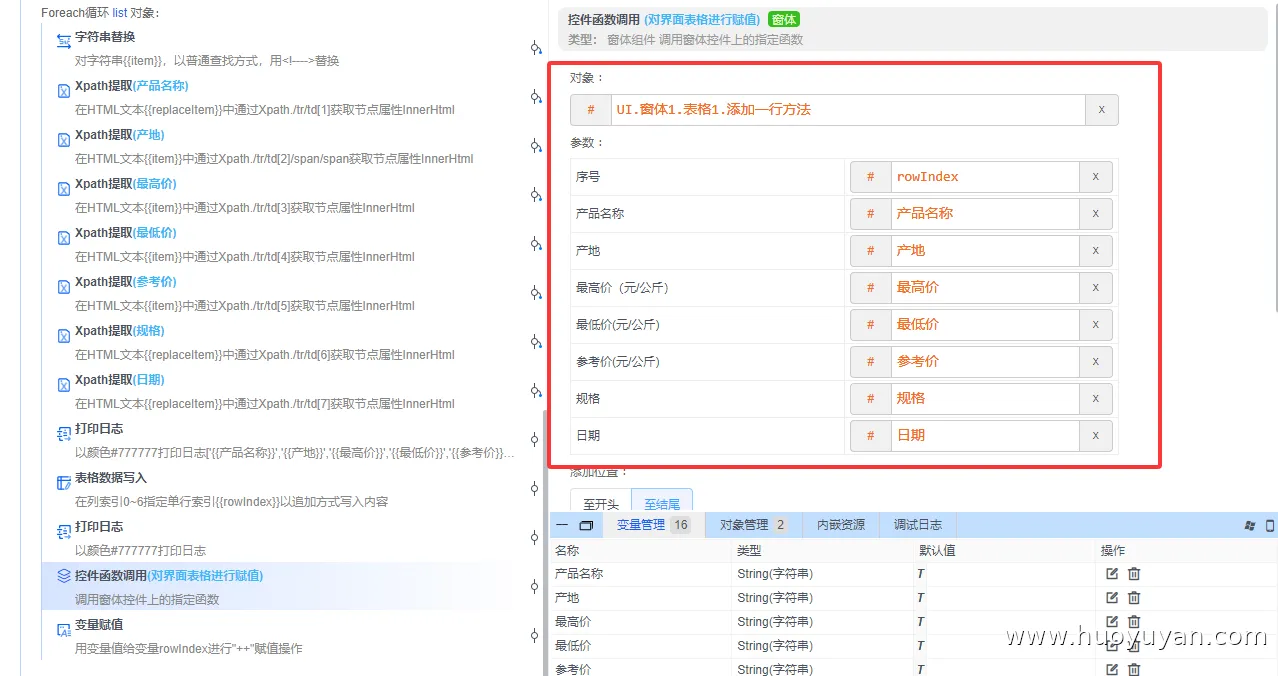Toggle # mode for 最高价(元/公斤) parameter
This screenshot has height=676, width=1278.
coord(871,288)
